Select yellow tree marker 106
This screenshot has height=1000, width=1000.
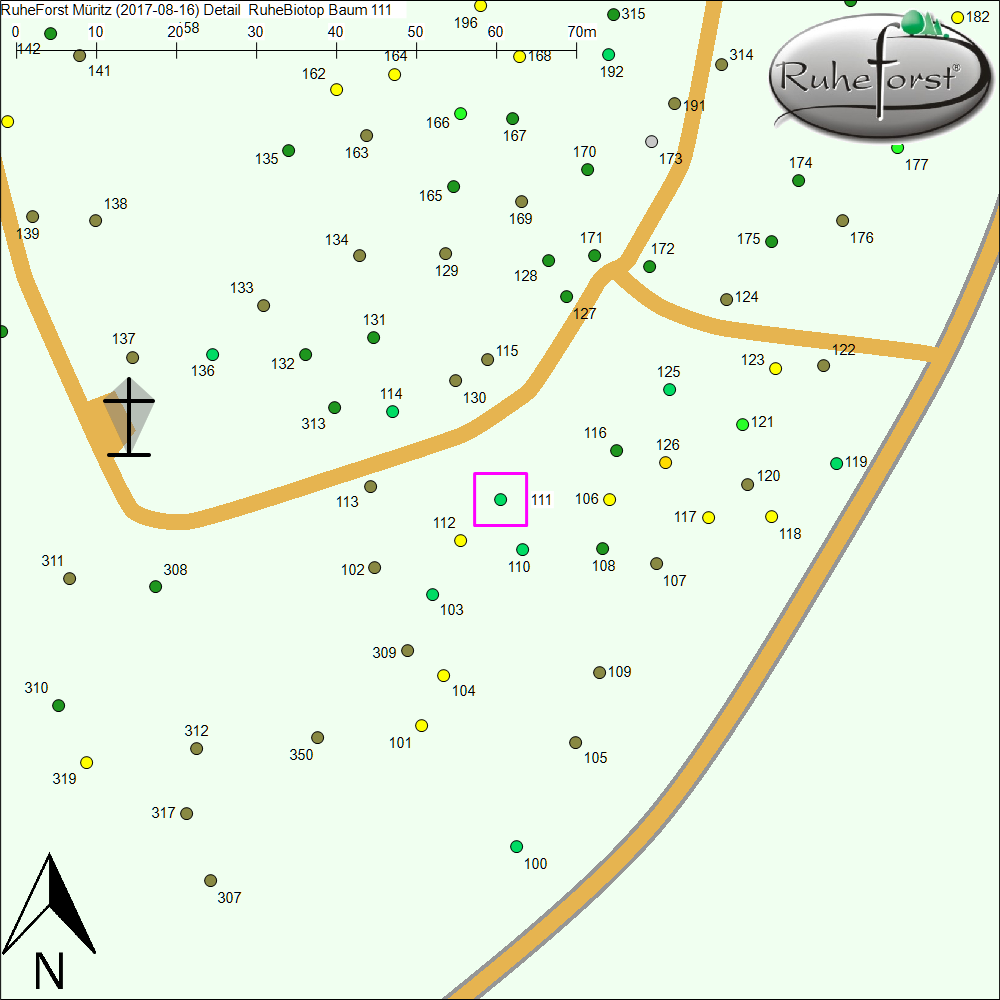pos(609,499)
